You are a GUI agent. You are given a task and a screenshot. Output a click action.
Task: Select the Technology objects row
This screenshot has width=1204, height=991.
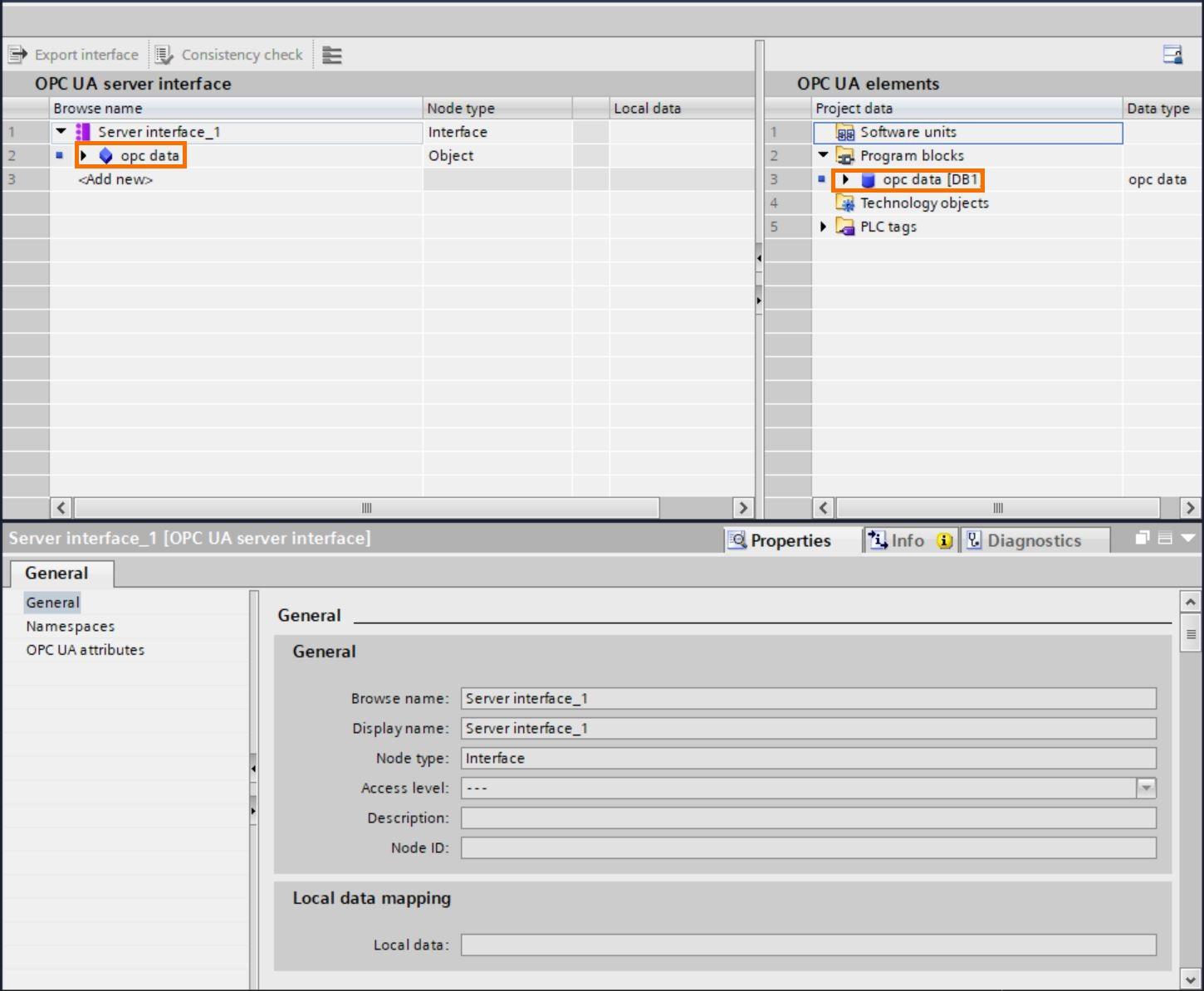[967, 203]
